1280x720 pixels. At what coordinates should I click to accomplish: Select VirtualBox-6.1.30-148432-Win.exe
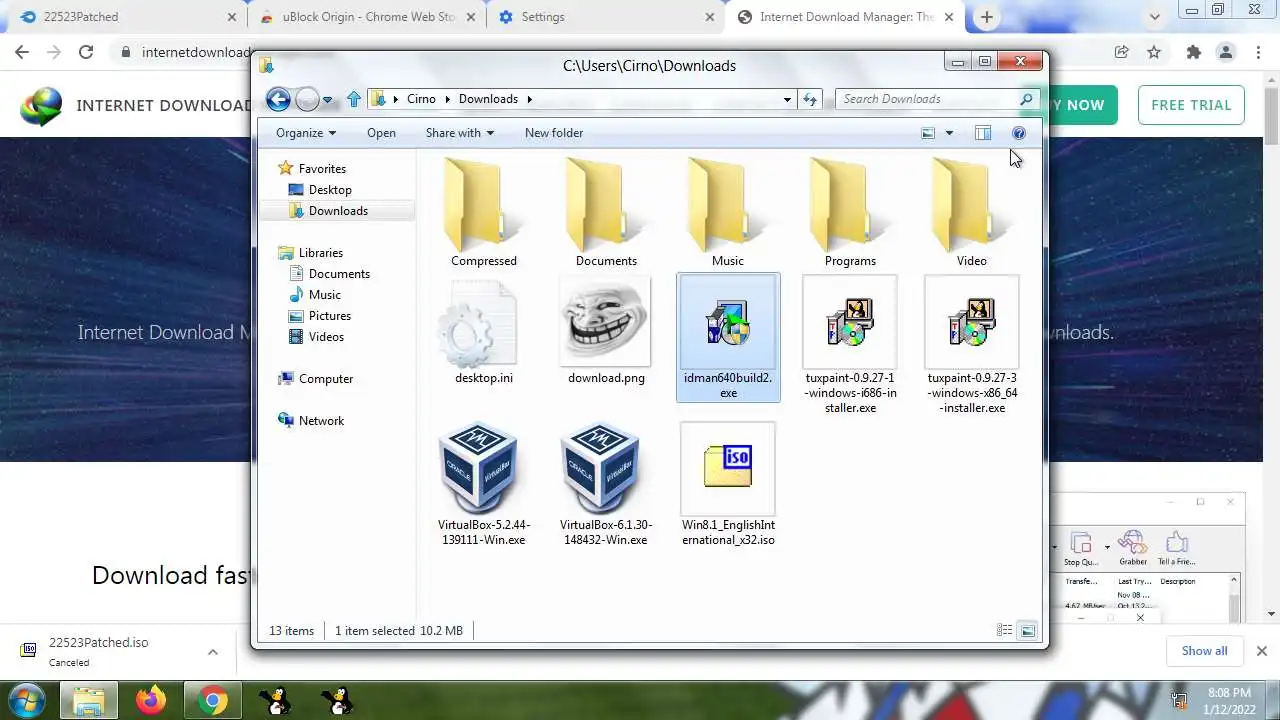coord(606,485)
